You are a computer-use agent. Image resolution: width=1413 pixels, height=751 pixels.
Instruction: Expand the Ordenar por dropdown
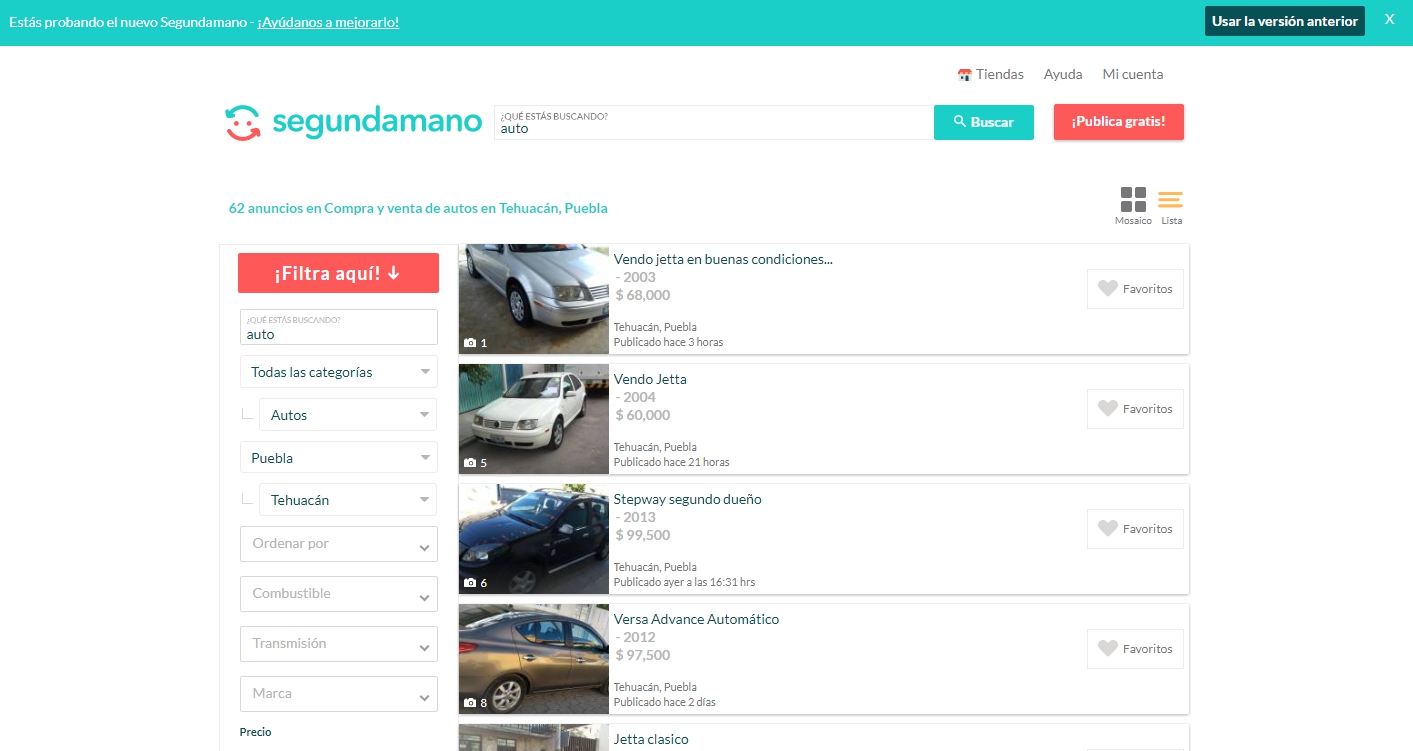339,544
